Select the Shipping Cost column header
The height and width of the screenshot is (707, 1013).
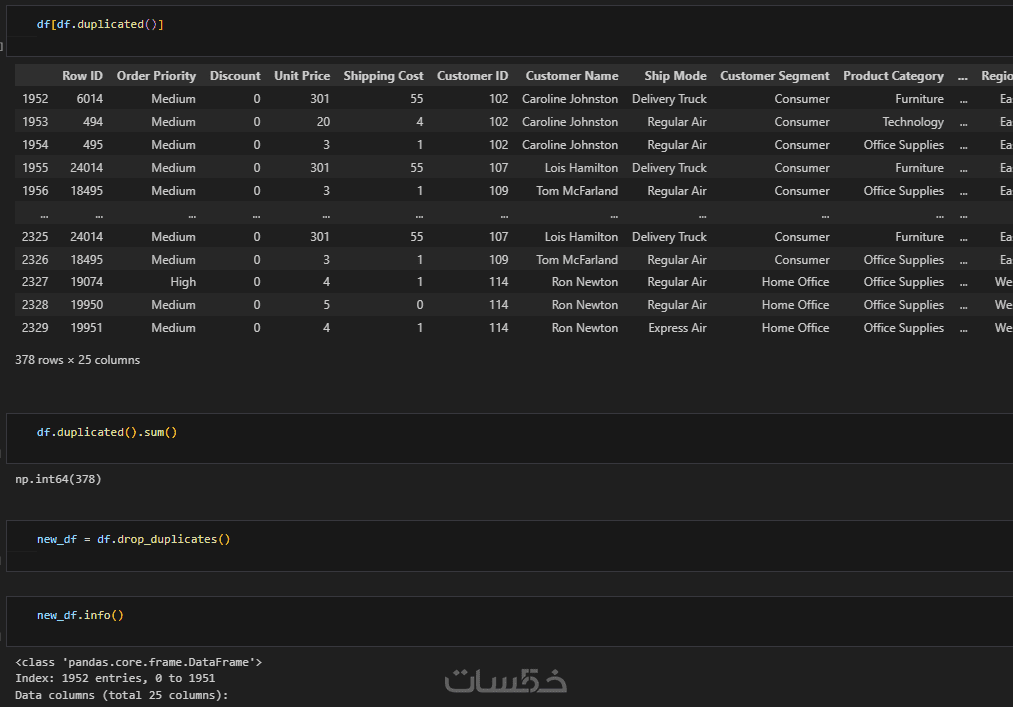[x=383, y=76]
